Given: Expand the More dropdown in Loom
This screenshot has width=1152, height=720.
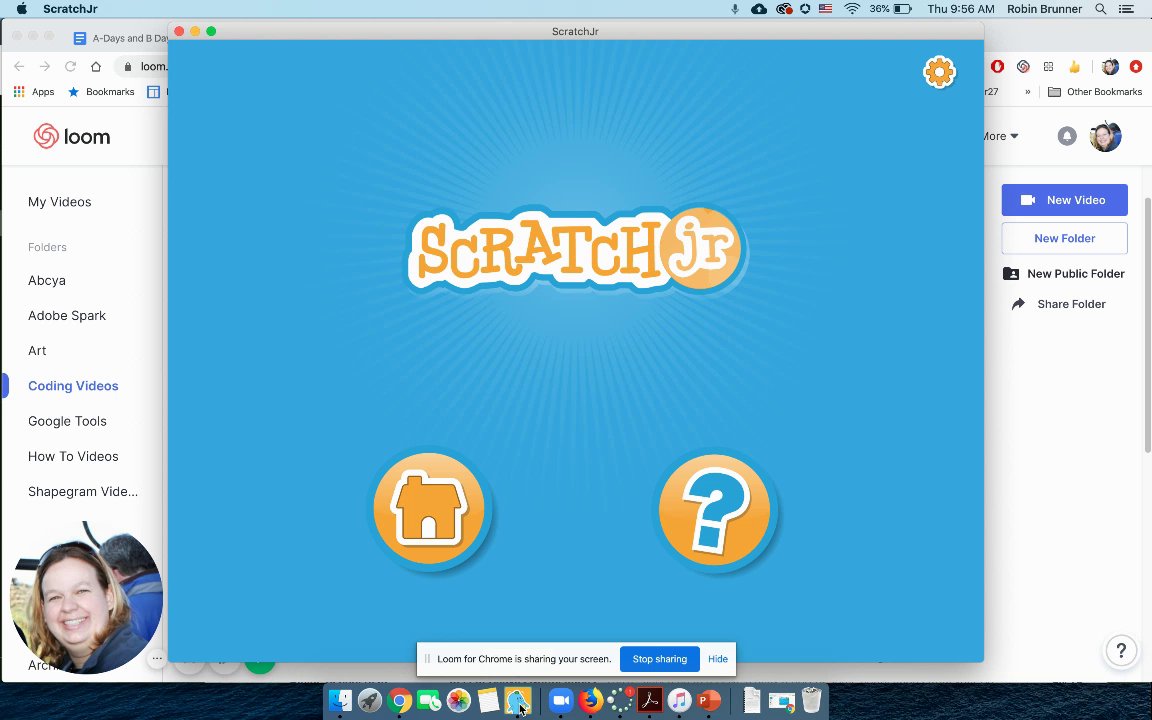Looking at the screenshot, I should 1001,136.
